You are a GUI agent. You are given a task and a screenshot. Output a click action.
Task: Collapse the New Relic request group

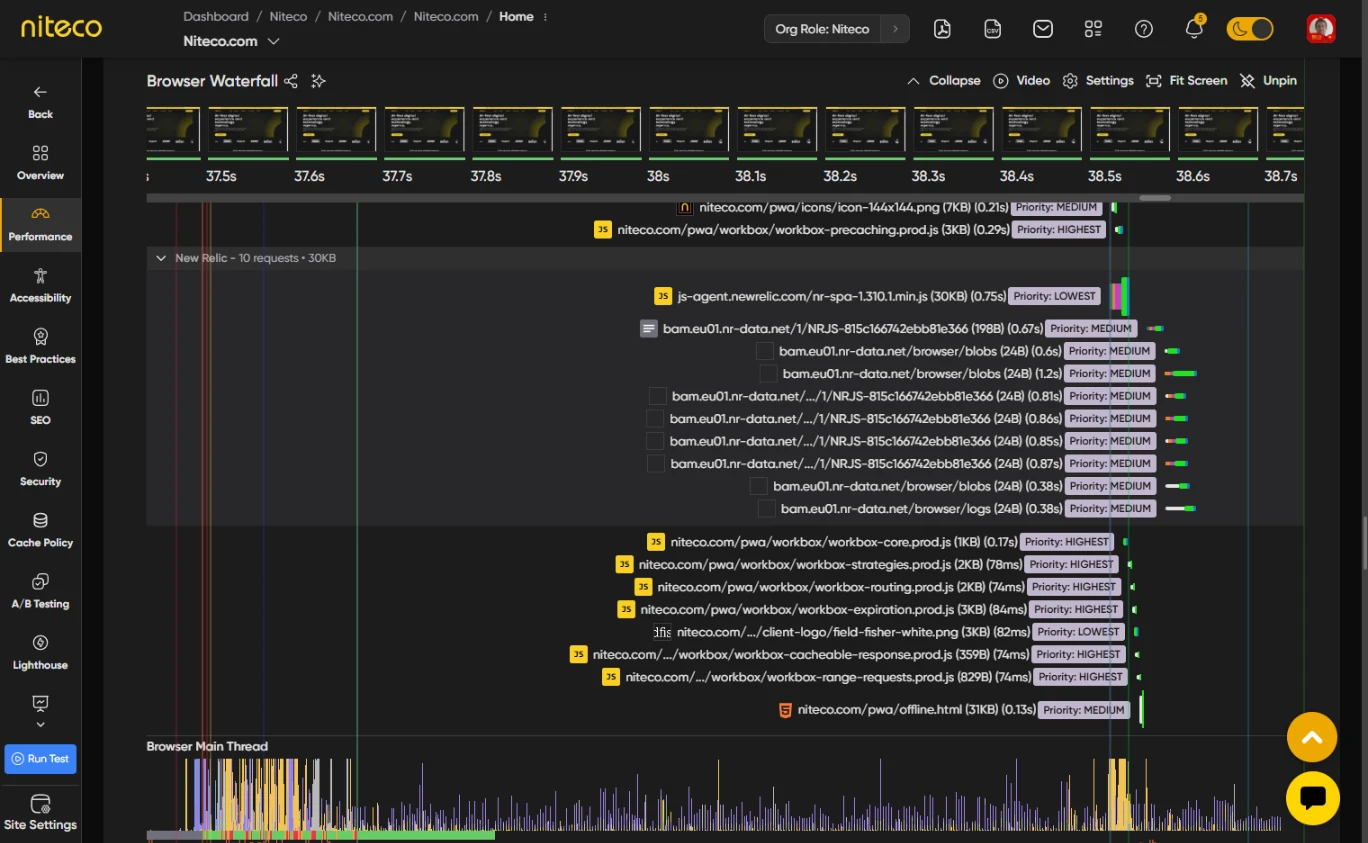click(160, 258)
